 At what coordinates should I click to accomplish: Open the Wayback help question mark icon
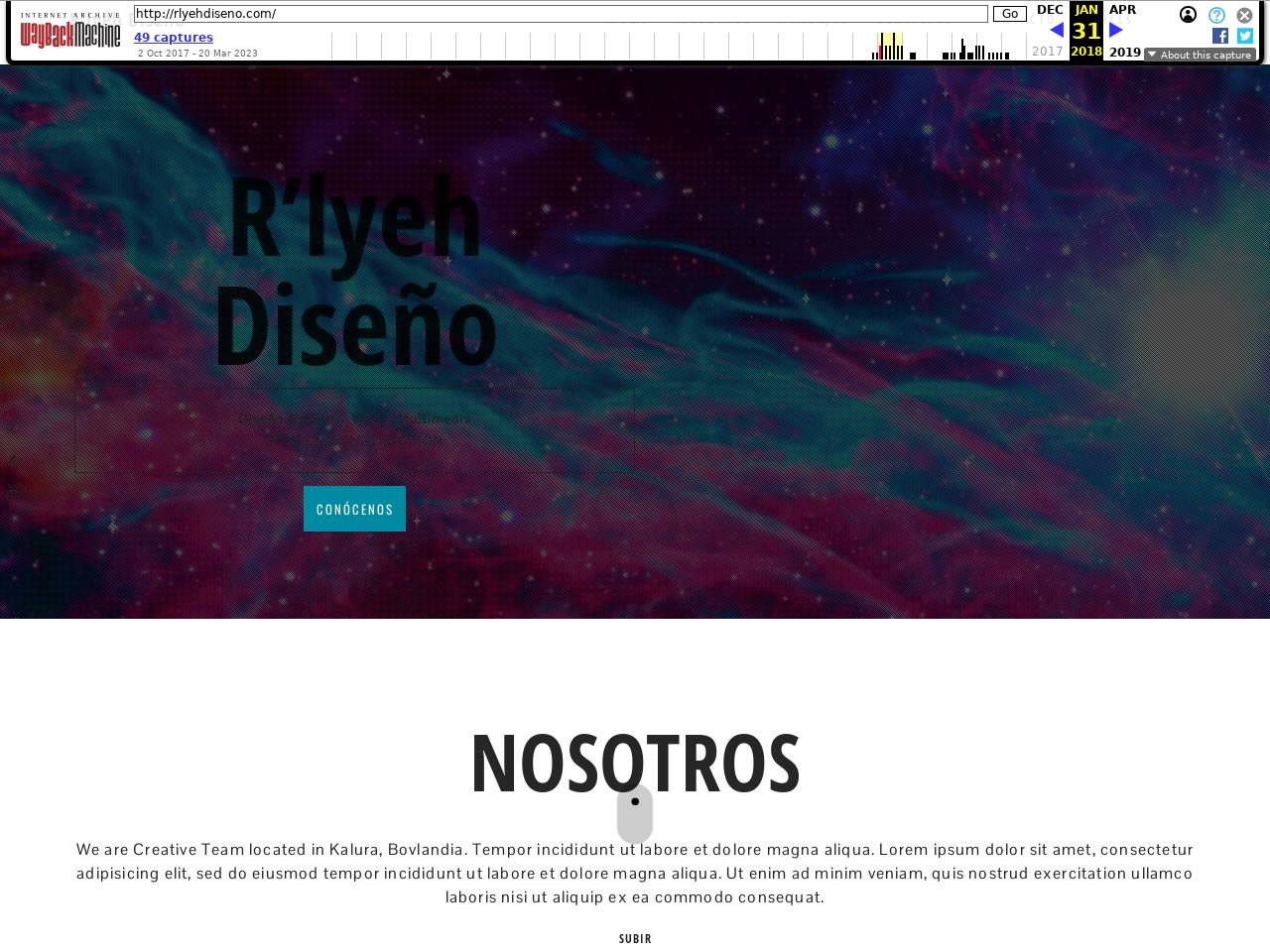[x=1216, y=15]
